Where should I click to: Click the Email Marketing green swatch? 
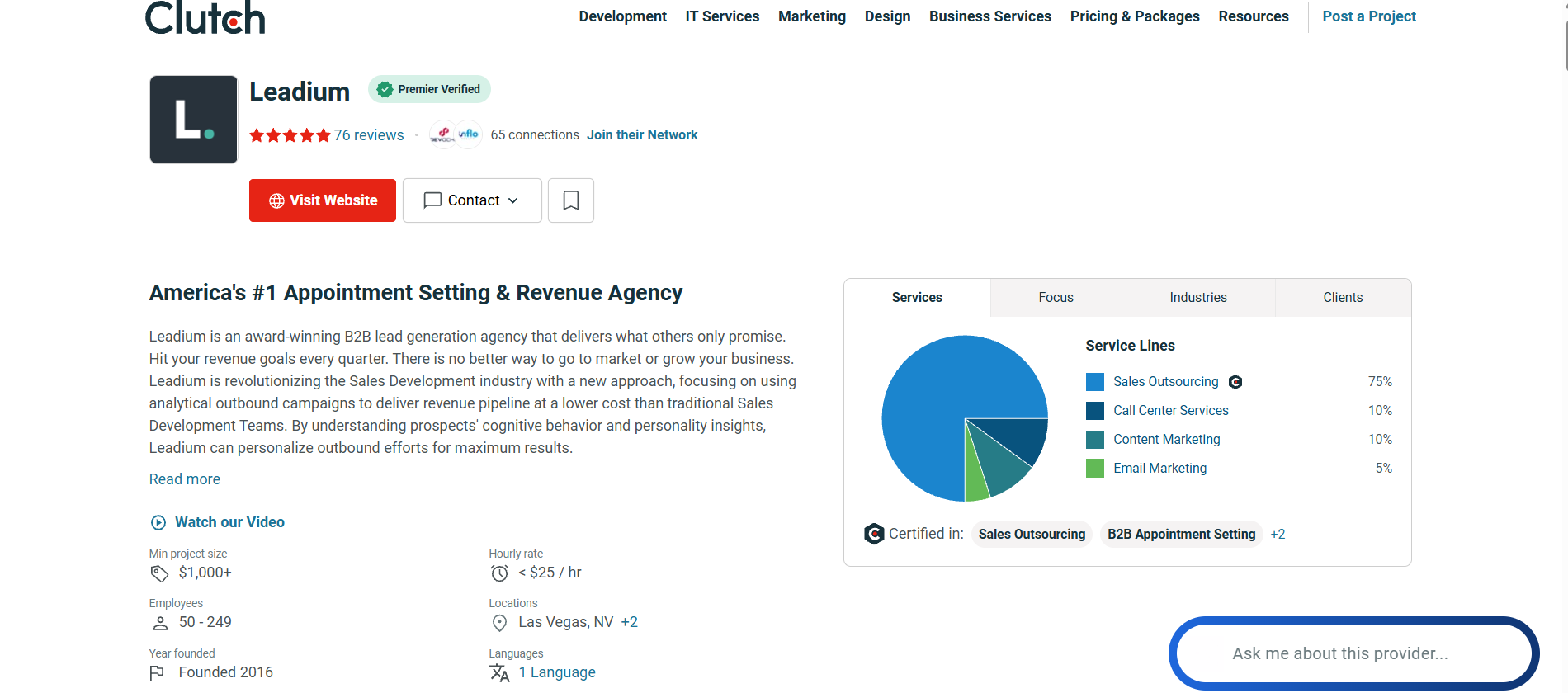coord(1095,469)
